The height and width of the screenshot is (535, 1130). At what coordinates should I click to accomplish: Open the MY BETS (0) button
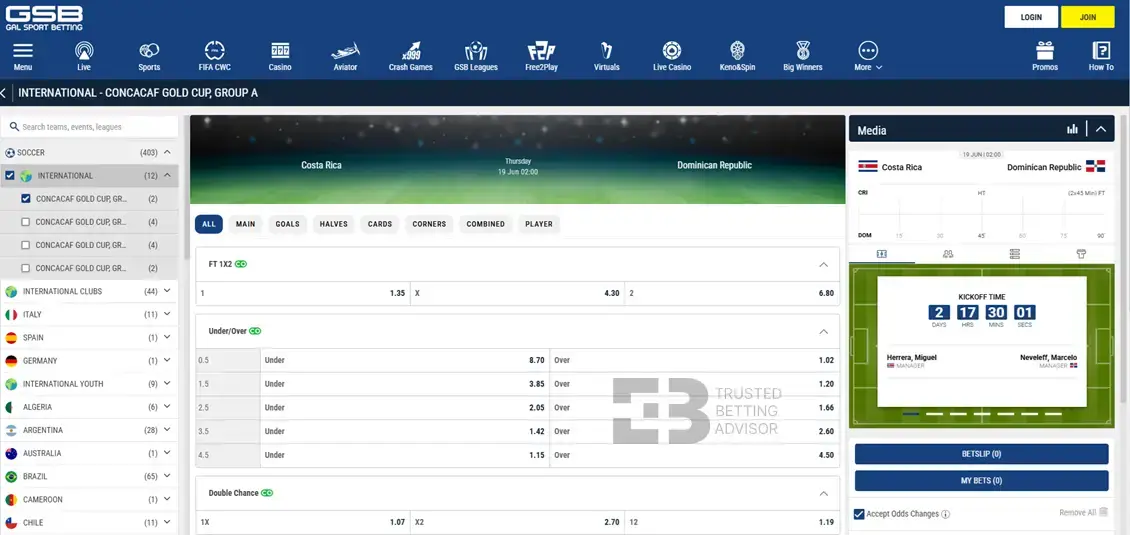981,481
